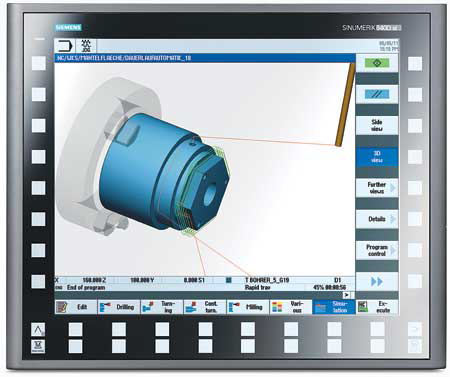Image resolution: width=450 pixels, height=377 pixels.
Task: Open the Turning softkey
Action: [162, 307]
